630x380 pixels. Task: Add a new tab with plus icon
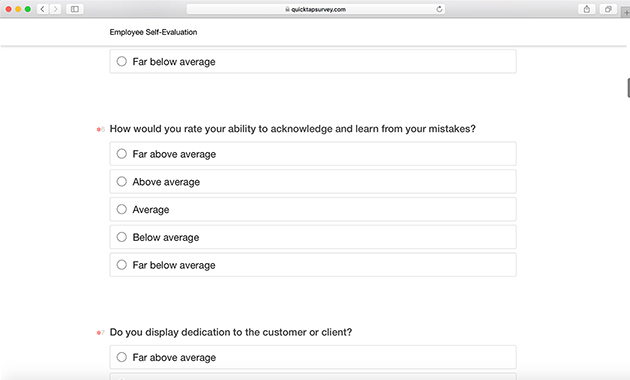[626, 12]
